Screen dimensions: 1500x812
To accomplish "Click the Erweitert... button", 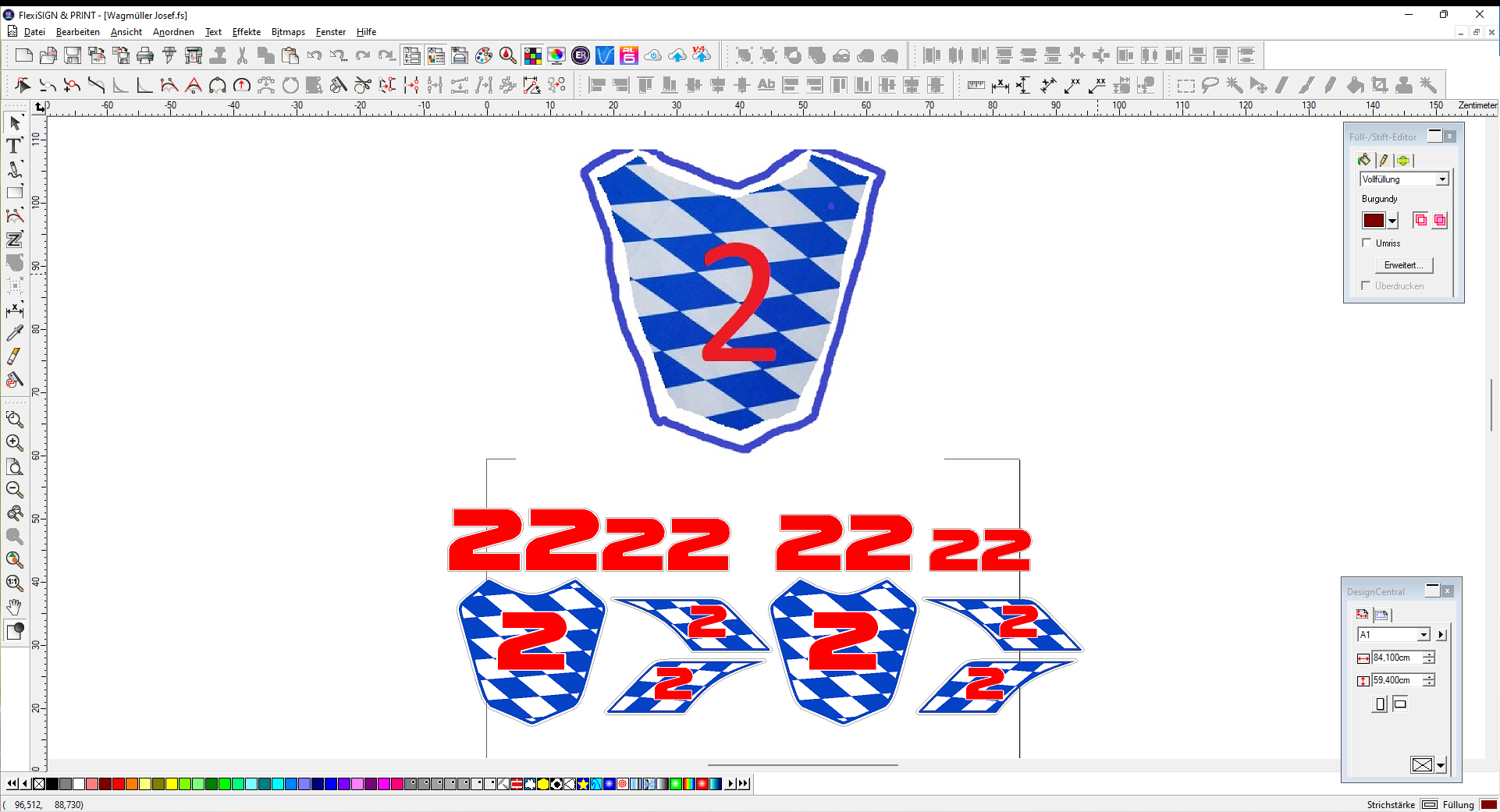I will pyautogui.click(x=1403, y=265).
